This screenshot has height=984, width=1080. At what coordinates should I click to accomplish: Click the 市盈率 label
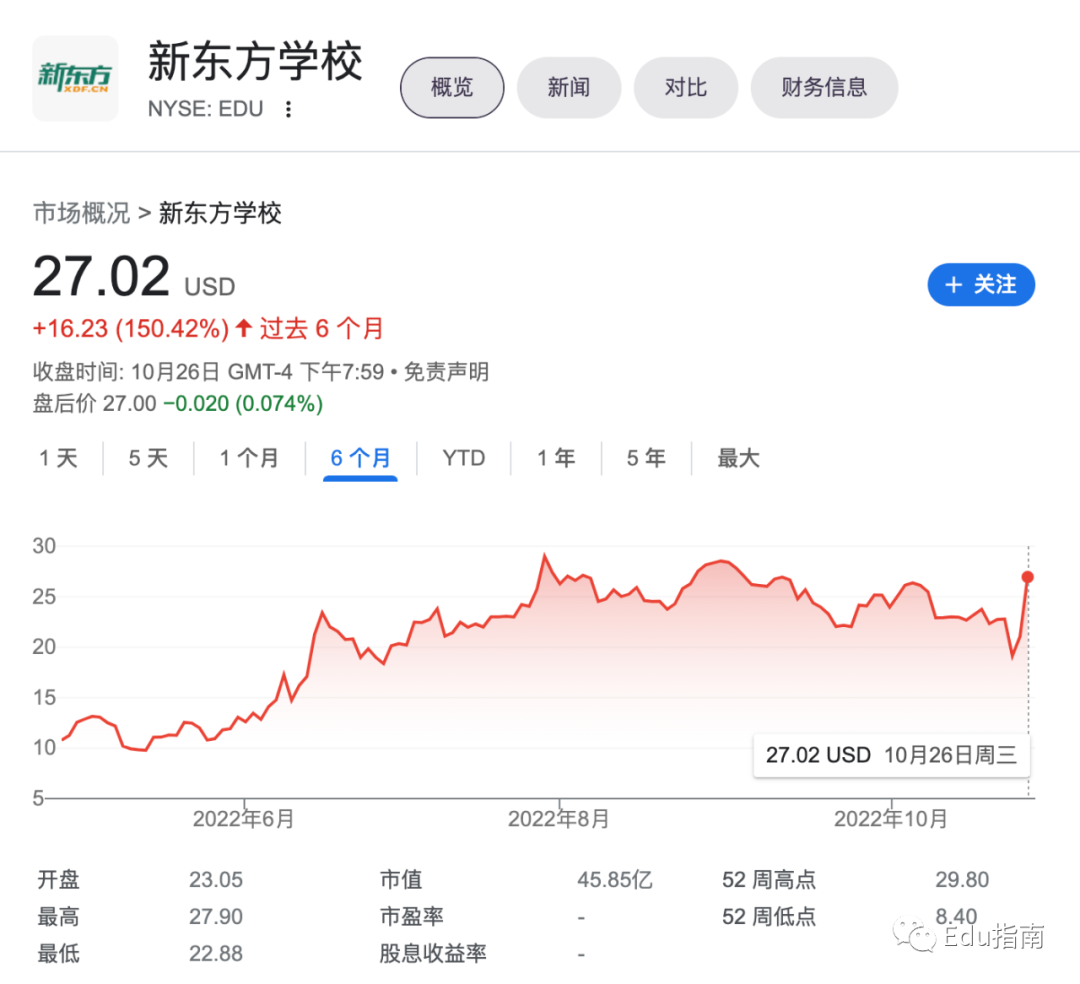(411, 917)
